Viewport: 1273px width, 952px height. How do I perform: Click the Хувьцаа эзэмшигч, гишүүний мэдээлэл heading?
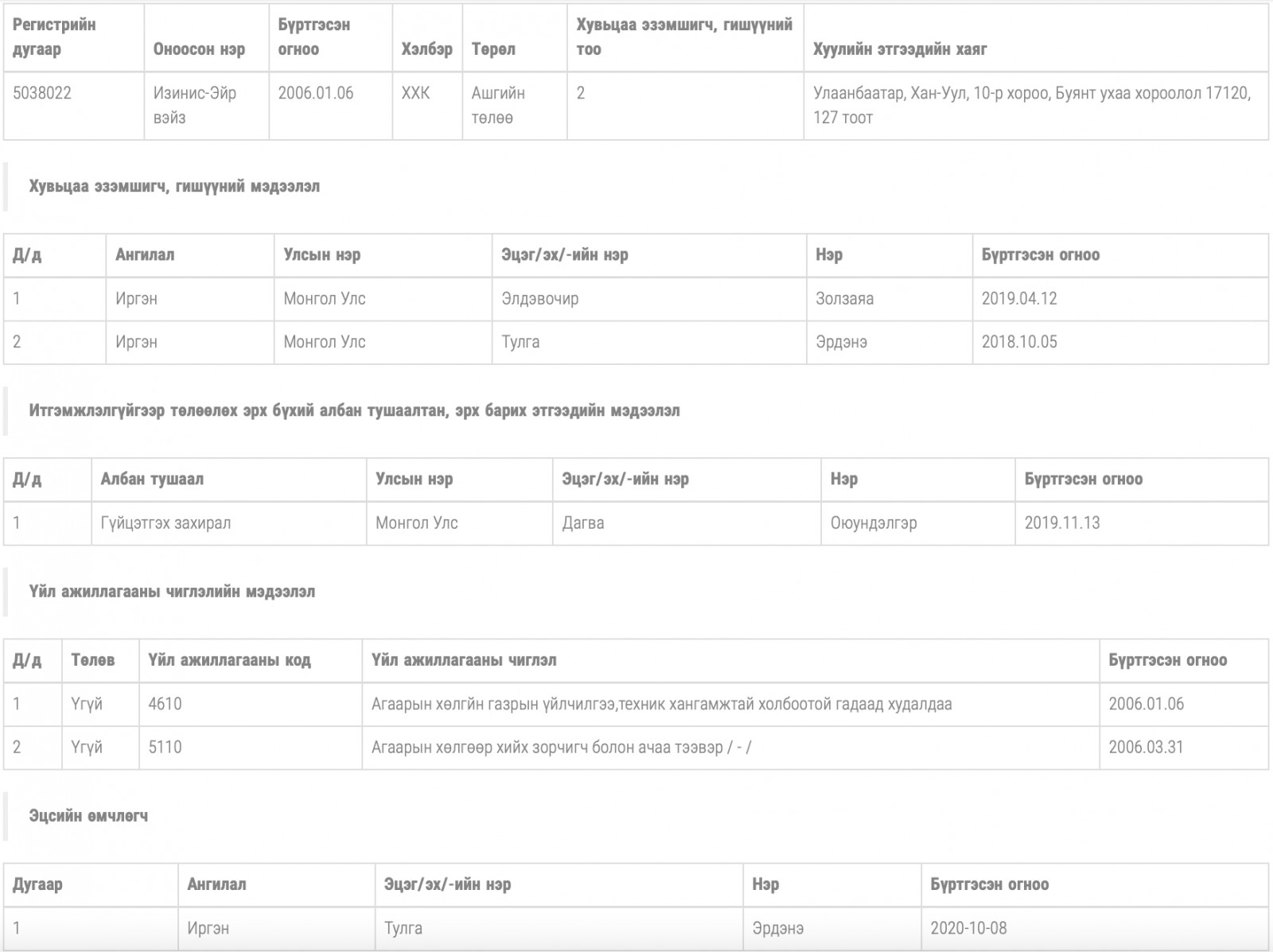coord(174,187)
